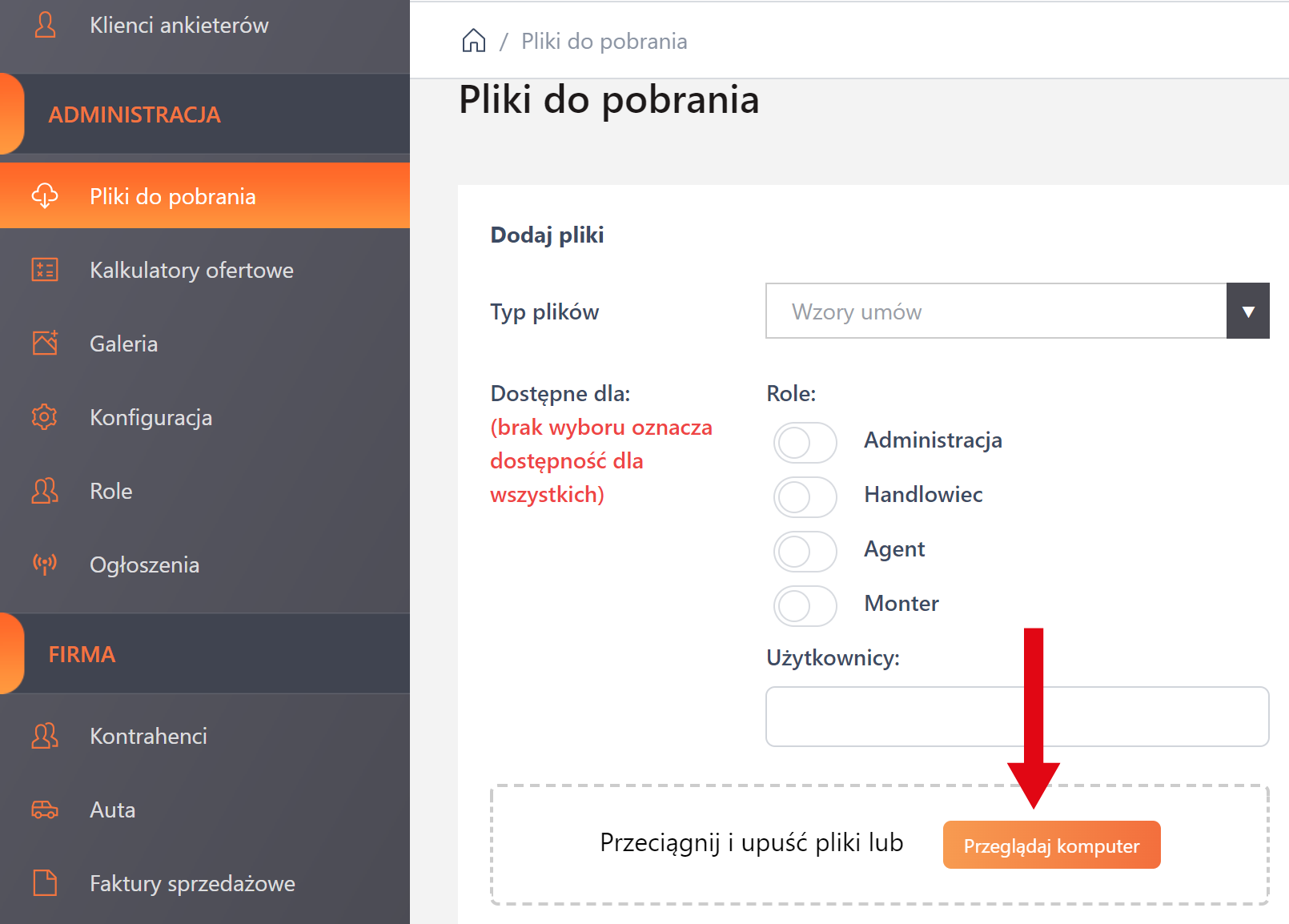This screenshot has width=1289, height=924.
Task: Open the Typ plików dropdown arrow
Action: tap(1247, 311)
